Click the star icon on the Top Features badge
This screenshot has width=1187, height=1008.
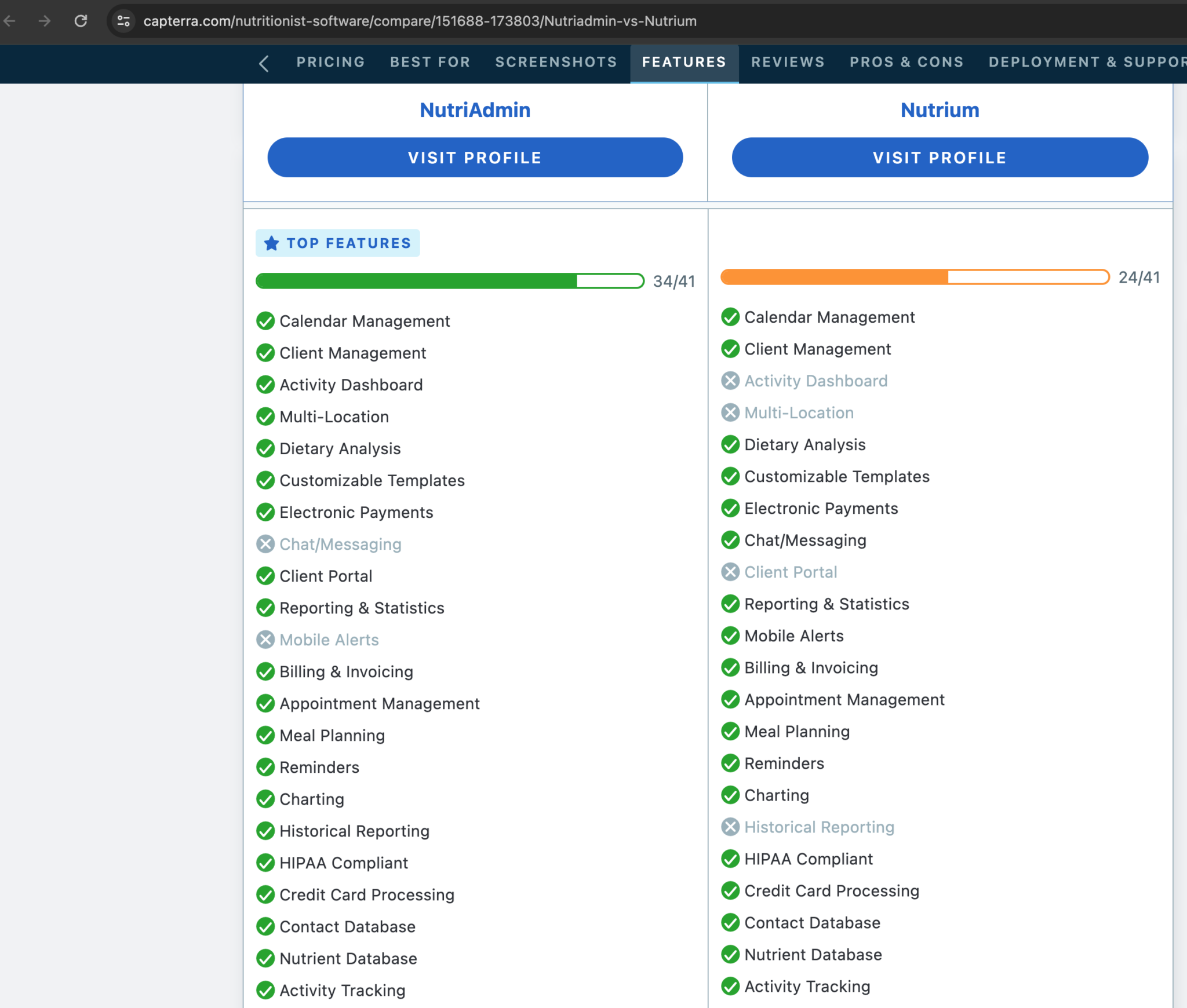pyautogui.click(x=271, y=243)
